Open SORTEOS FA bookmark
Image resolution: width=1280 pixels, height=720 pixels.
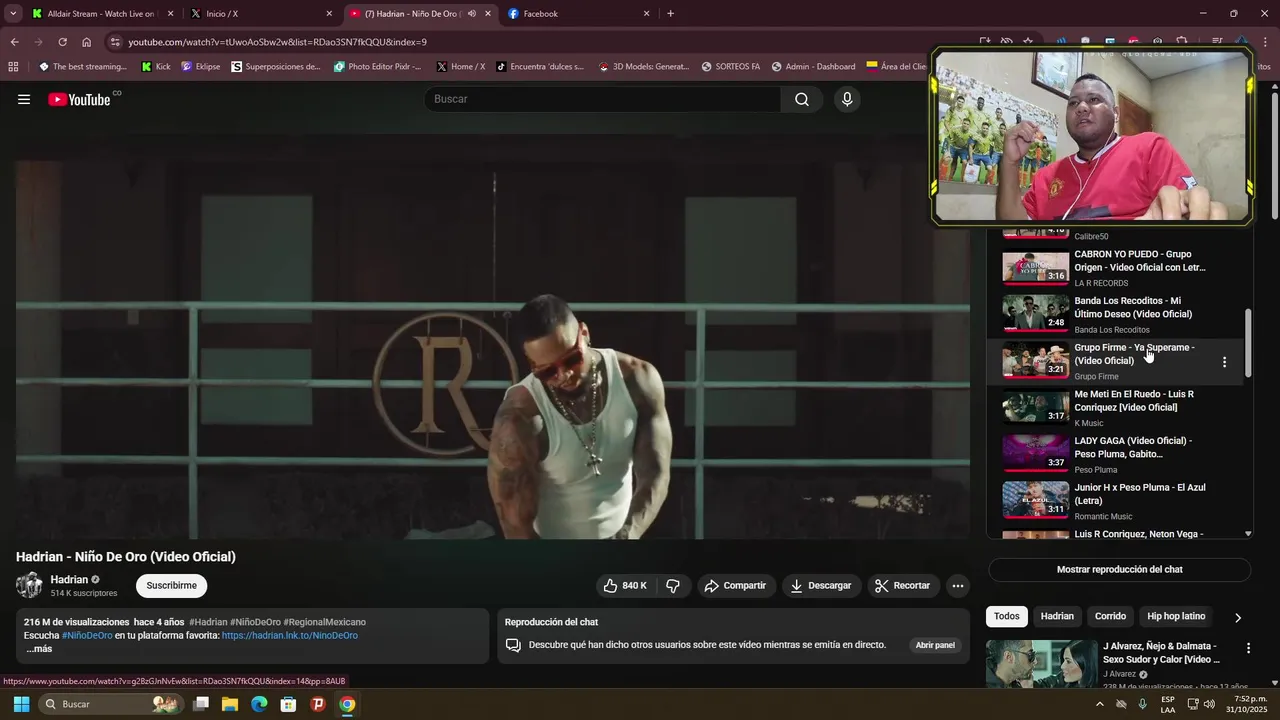click(730, 67)
